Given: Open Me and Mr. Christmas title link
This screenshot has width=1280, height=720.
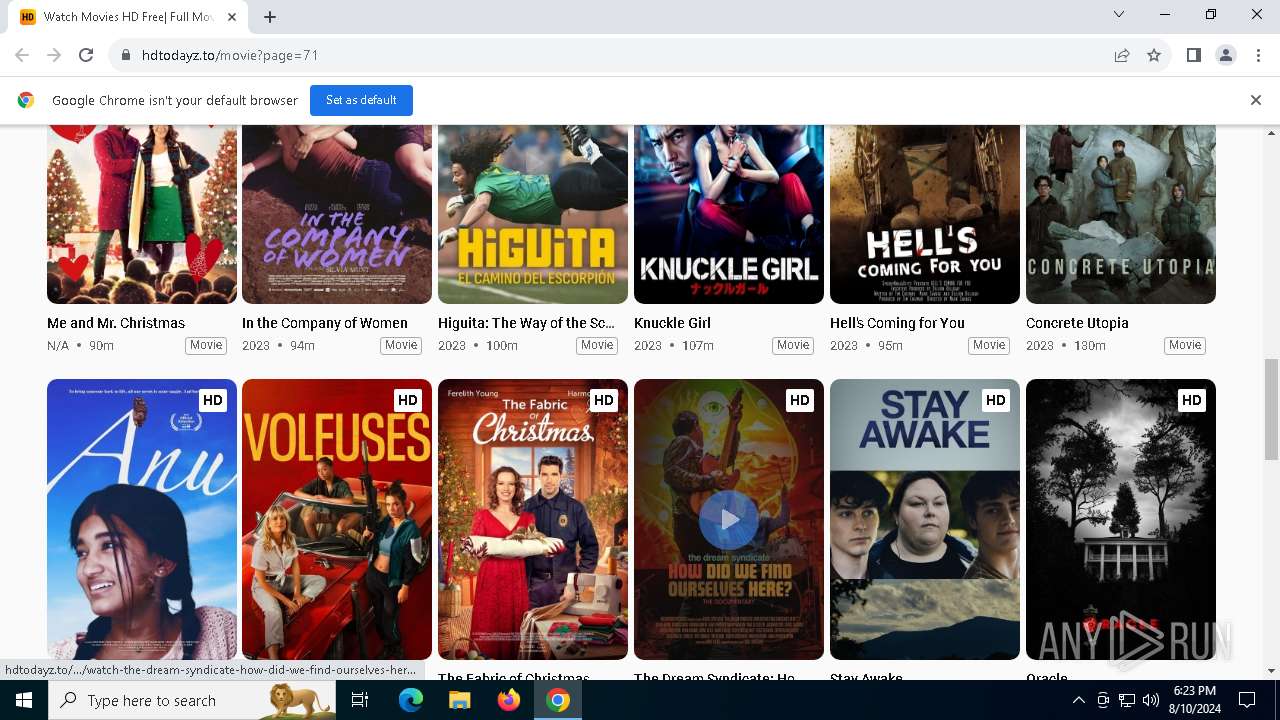Looking at the screenshot, I should tap(116, 323).
